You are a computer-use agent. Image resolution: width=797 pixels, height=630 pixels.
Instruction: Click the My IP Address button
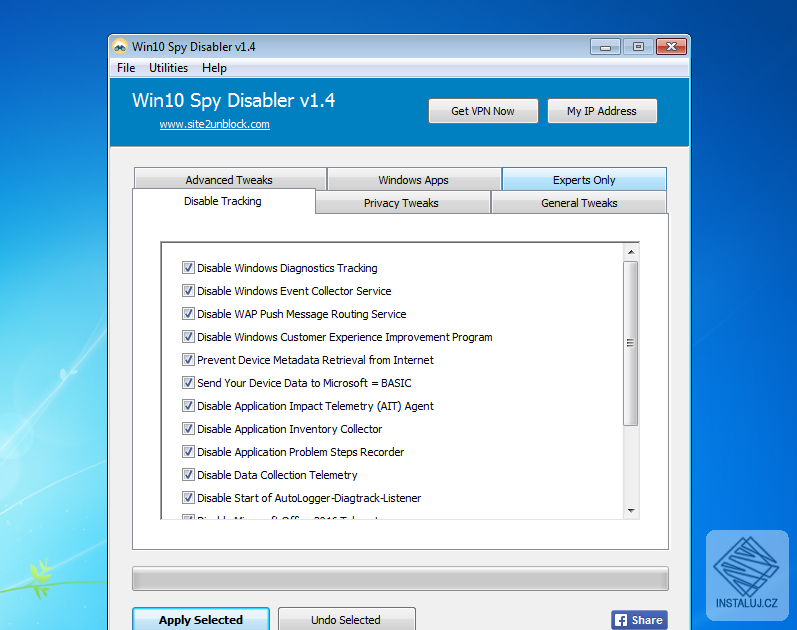click(602, 111)
